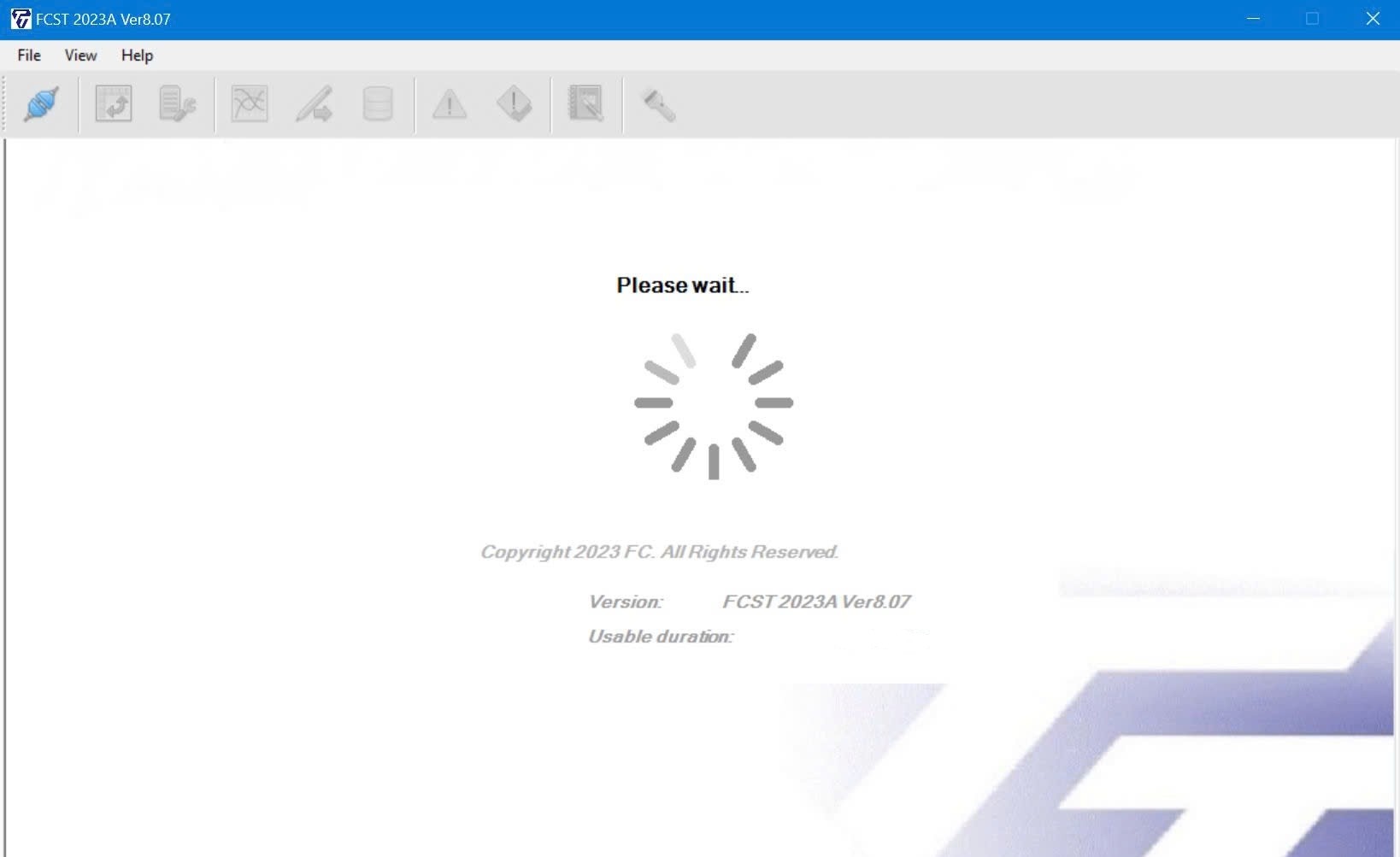The width and height of the screenshot is (1400, 857).
Task: Click the triangle warning icon
Action: [450, 104]
